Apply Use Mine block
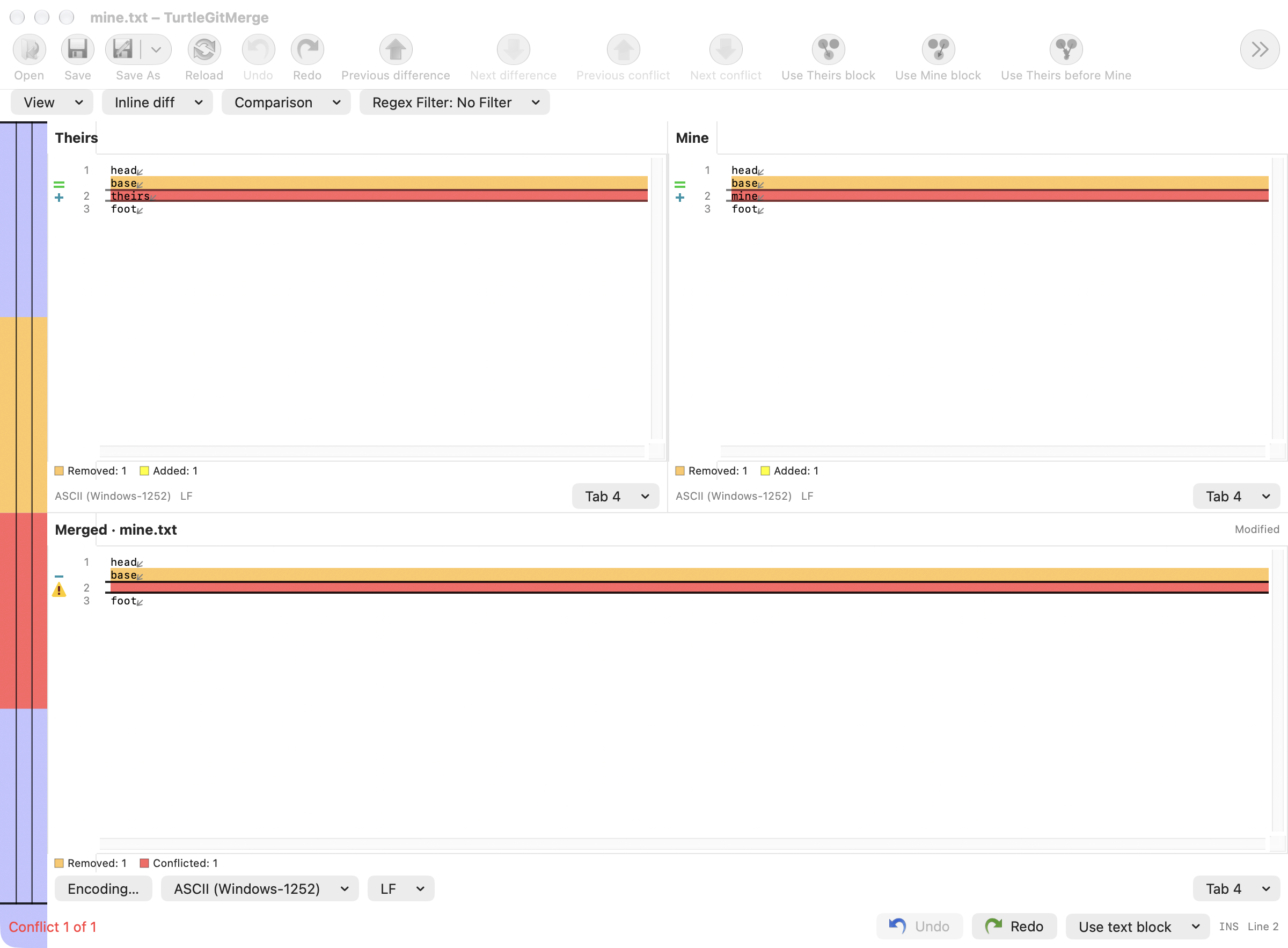Viewport: 1288px width, 948px height. pos(938,50)
